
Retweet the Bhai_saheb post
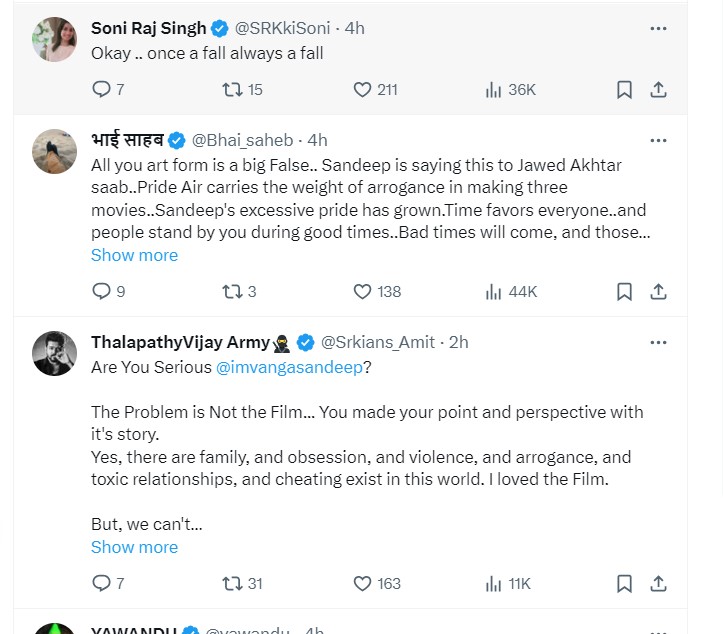click(231, 292)
